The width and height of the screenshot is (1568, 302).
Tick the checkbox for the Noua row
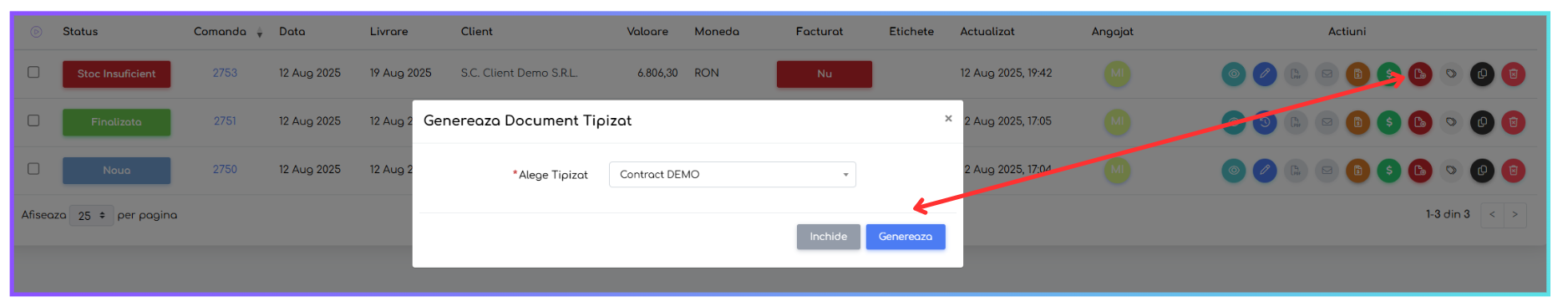tap(33, 168)
